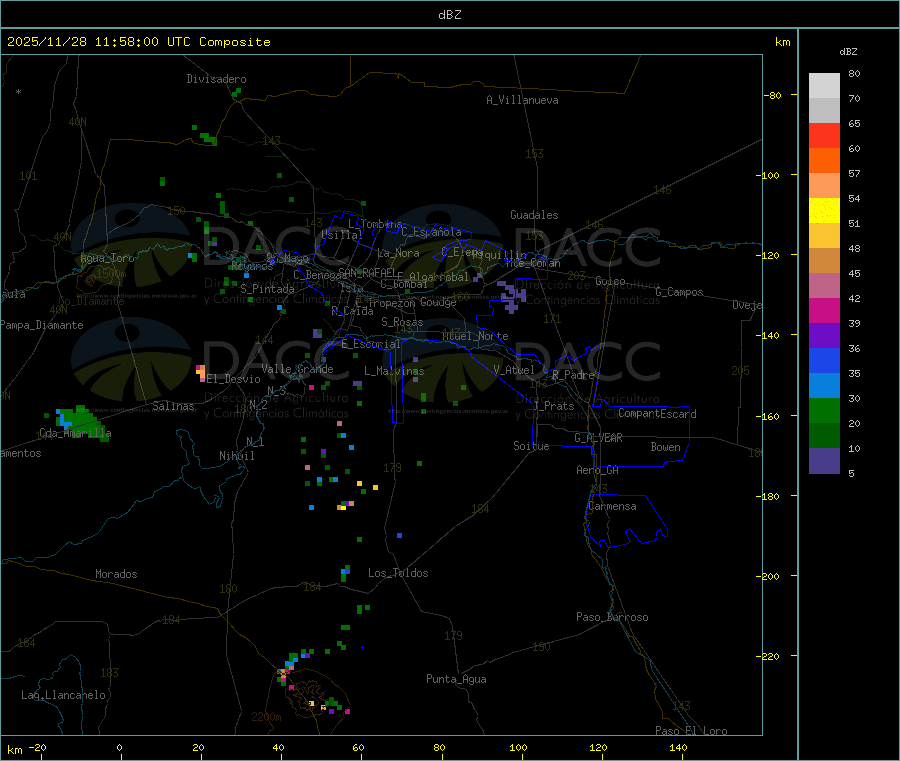Click the Lag_Llancanelo label
900x761 pixels.
click(64, 694)
